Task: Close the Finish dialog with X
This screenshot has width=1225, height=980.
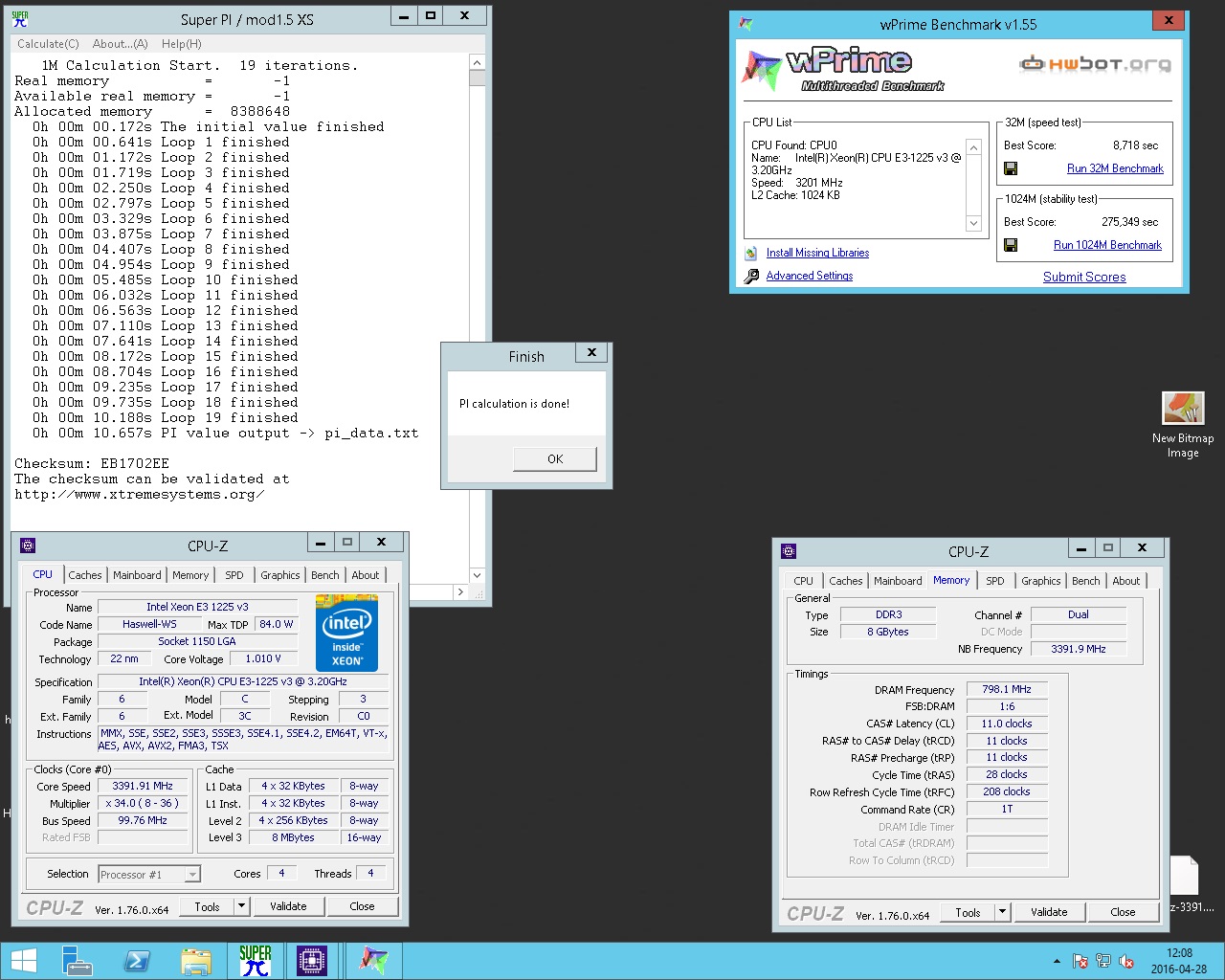Action: tap(591, 353)
